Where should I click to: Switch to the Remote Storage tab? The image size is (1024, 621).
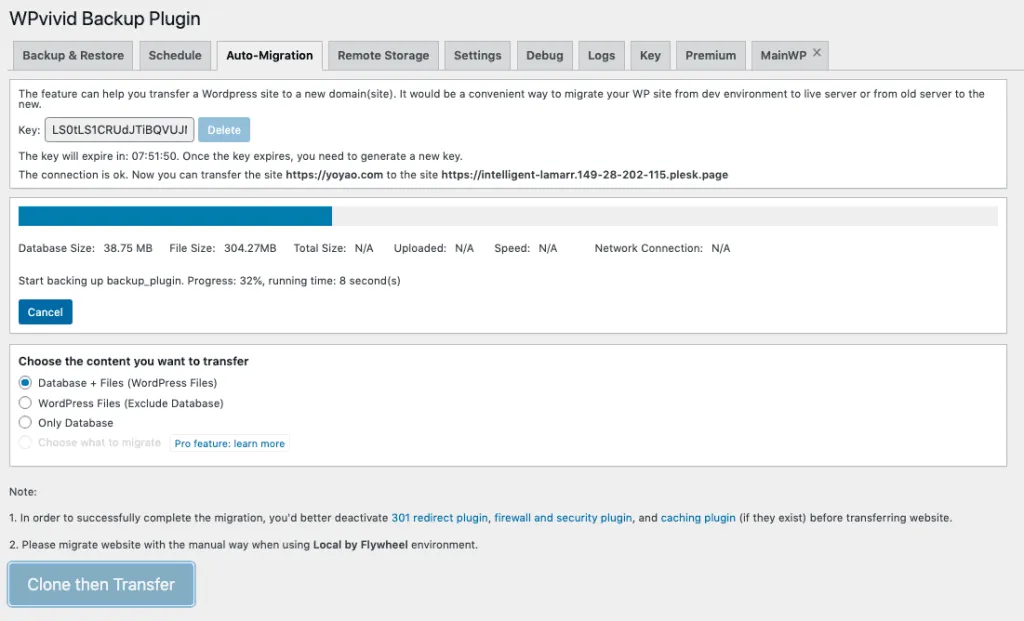[x=382, y=55]
